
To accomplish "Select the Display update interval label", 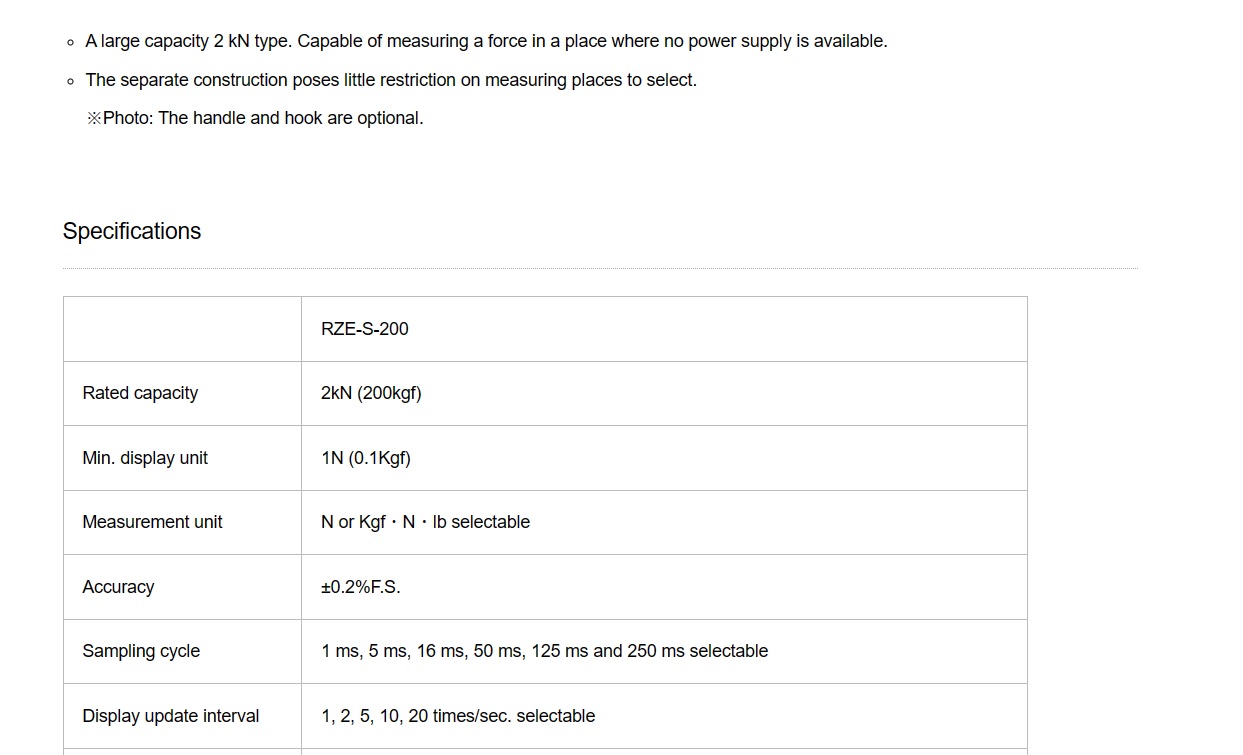I will [x=170, y=716].
